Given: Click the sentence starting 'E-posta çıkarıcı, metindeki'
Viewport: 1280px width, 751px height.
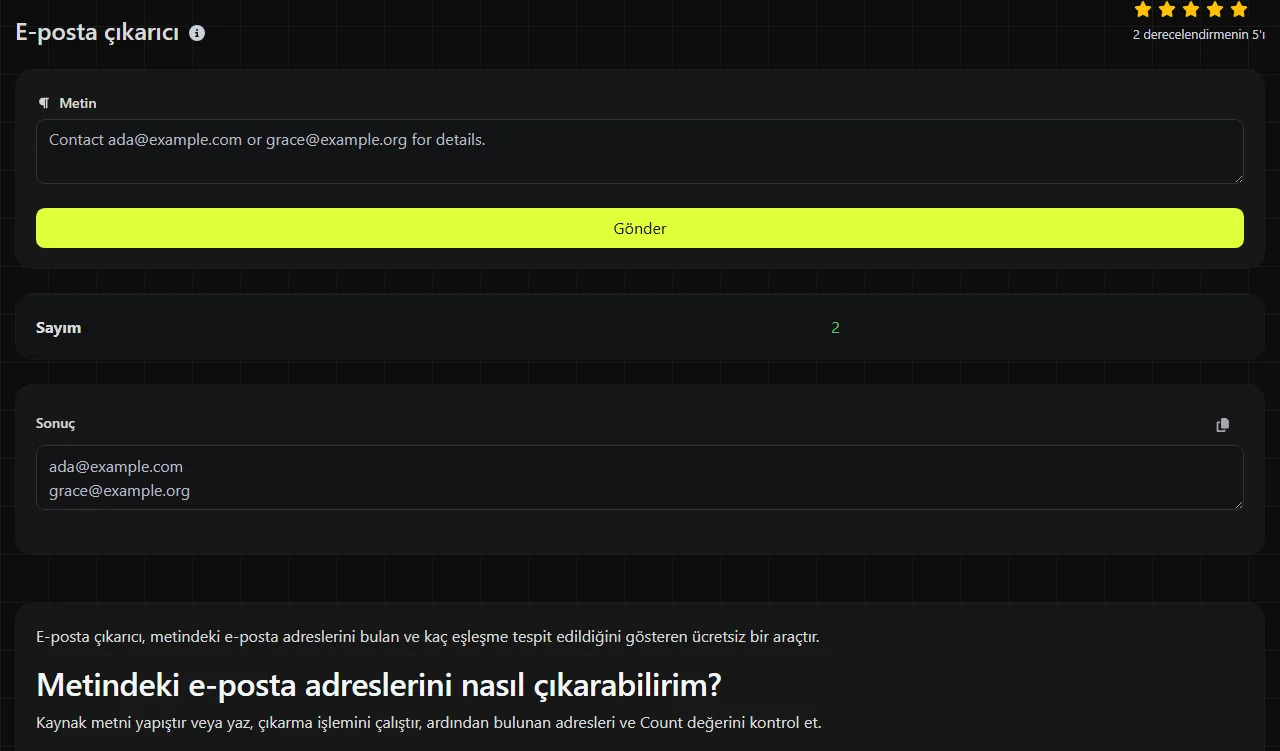Looking at the screenshot, I should click(428, 636).
